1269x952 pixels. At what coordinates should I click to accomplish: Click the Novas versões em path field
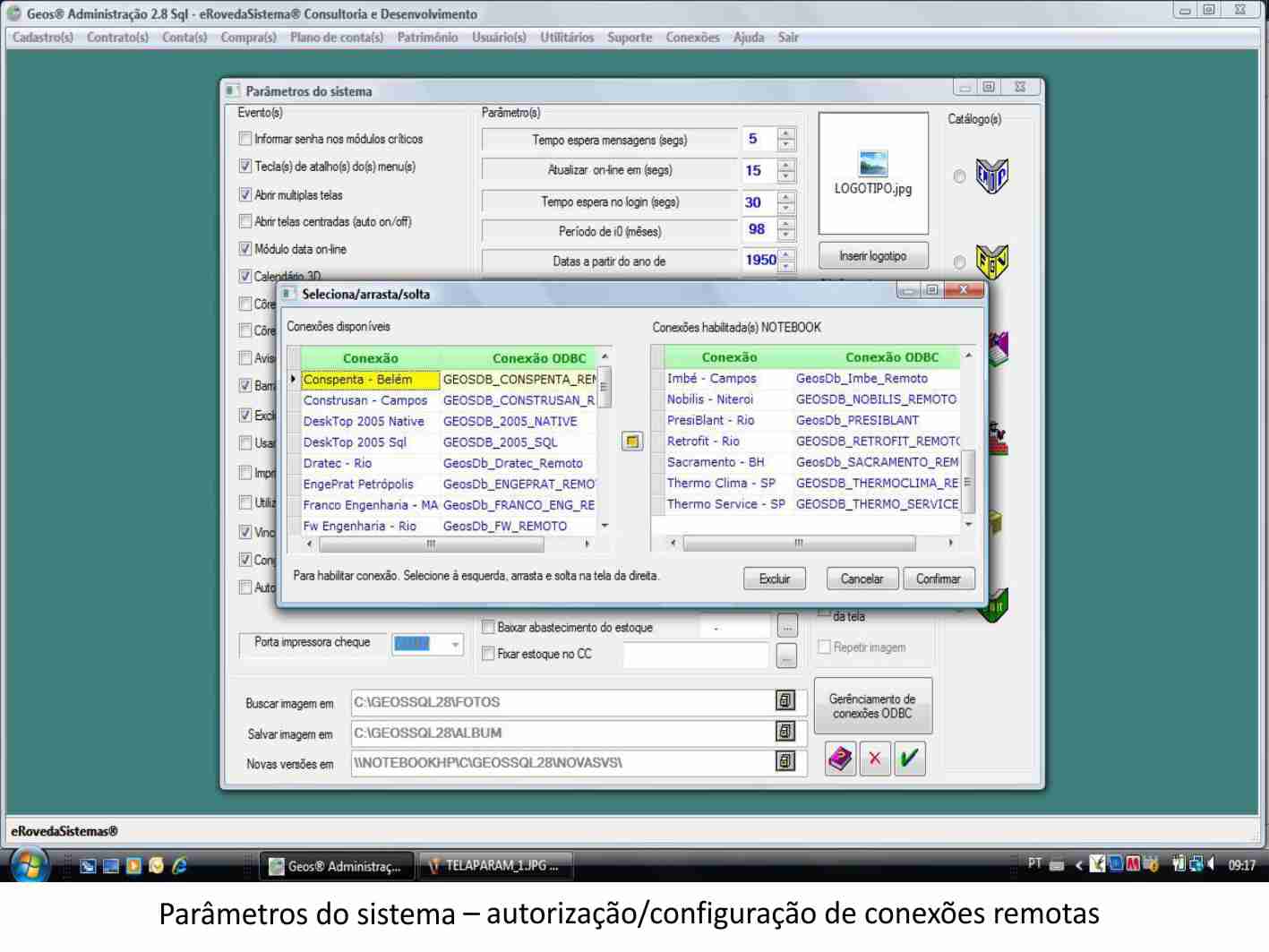[x=562, y=763]
